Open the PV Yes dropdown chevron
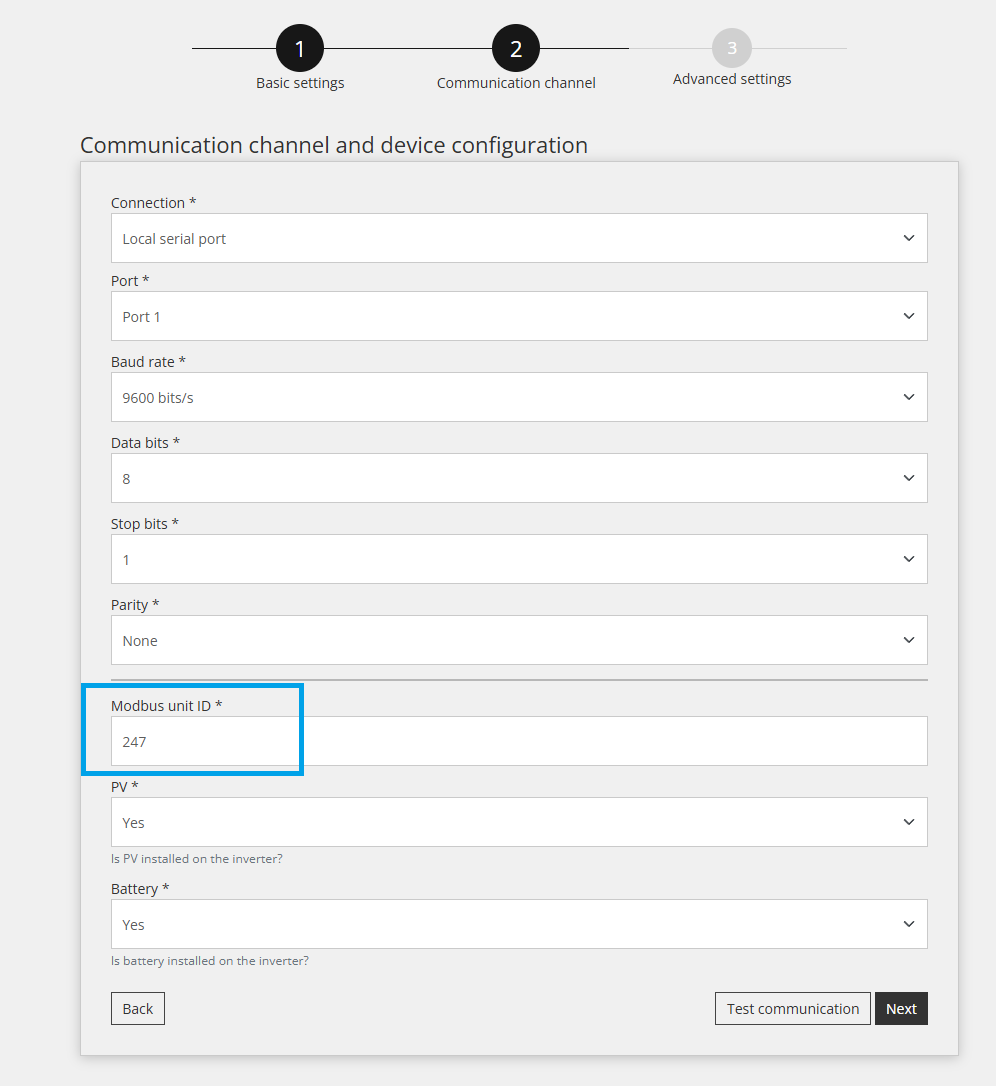Screen dimensions: 996x1086 909,822
